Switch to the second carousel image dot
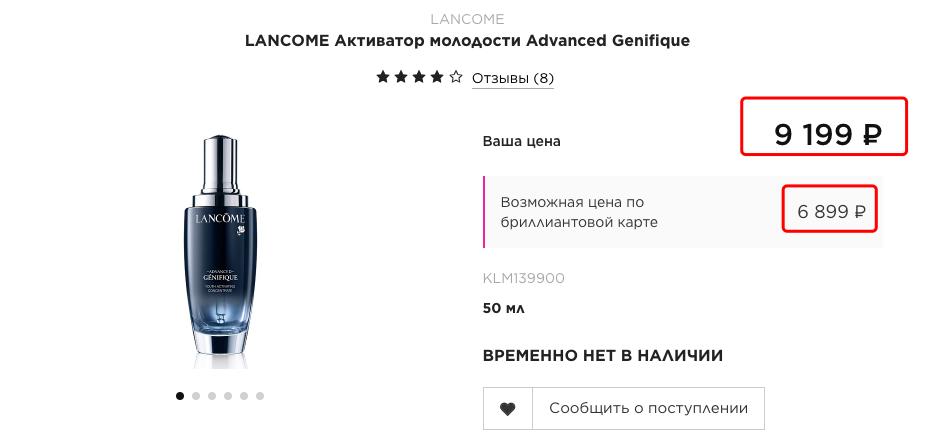Image resolution: width=933 pixels, height=446 pixels. 196,396
